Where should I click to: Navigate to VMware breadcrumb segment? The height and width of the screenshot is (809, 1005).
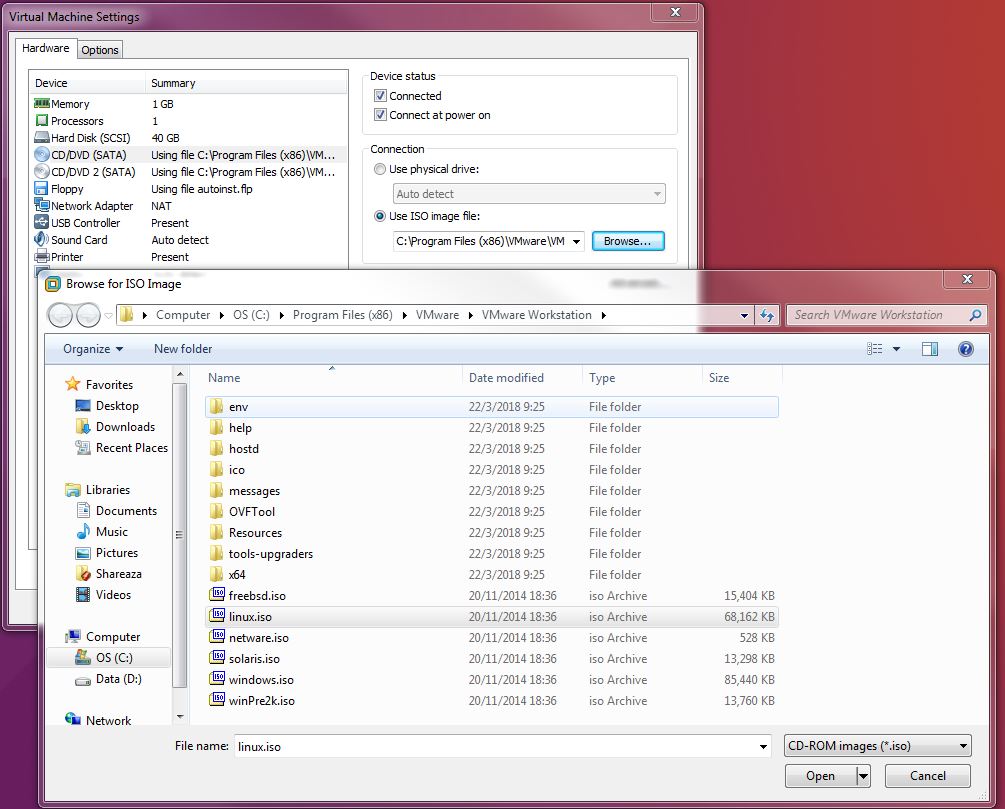pos(437,315)
